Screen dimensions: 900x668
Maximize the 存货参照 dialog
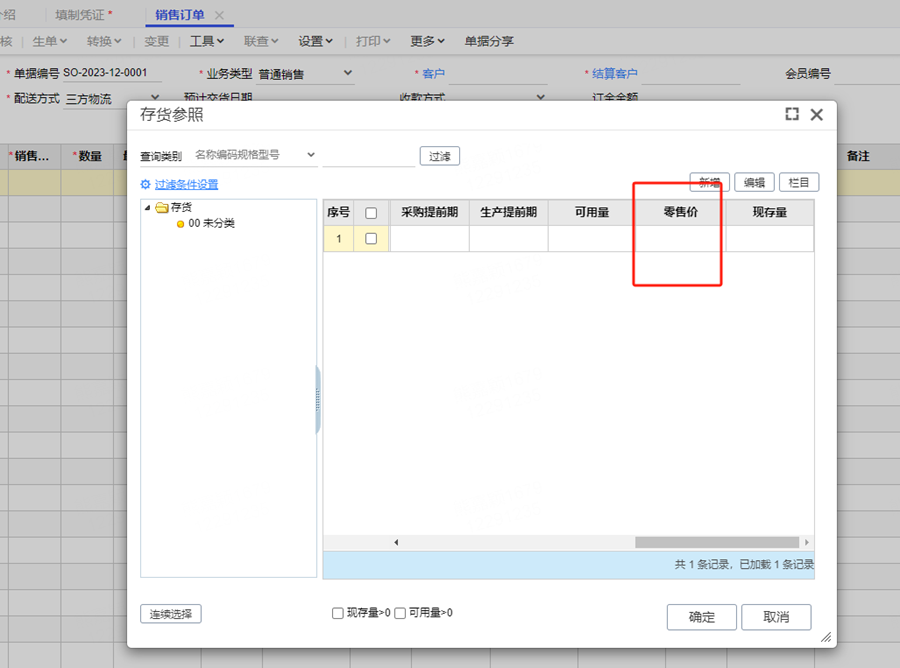pyautogui.click(x=792, y=114)
